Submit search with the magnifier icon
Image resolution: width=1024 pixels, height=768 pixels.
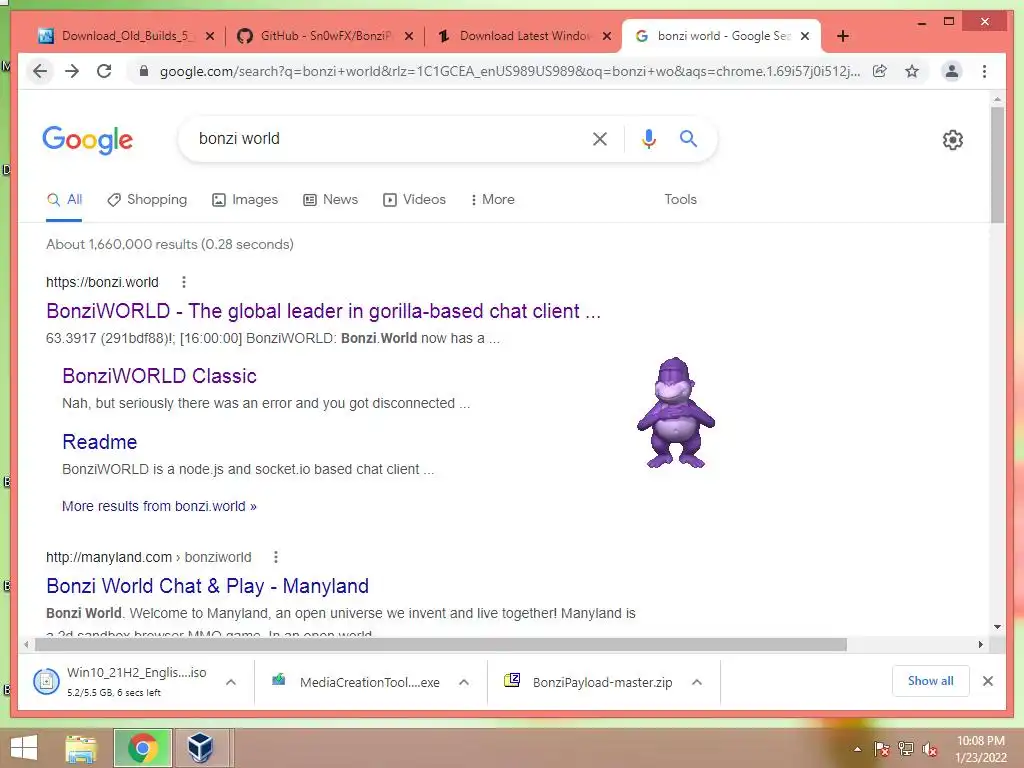[x=688, y=138]
